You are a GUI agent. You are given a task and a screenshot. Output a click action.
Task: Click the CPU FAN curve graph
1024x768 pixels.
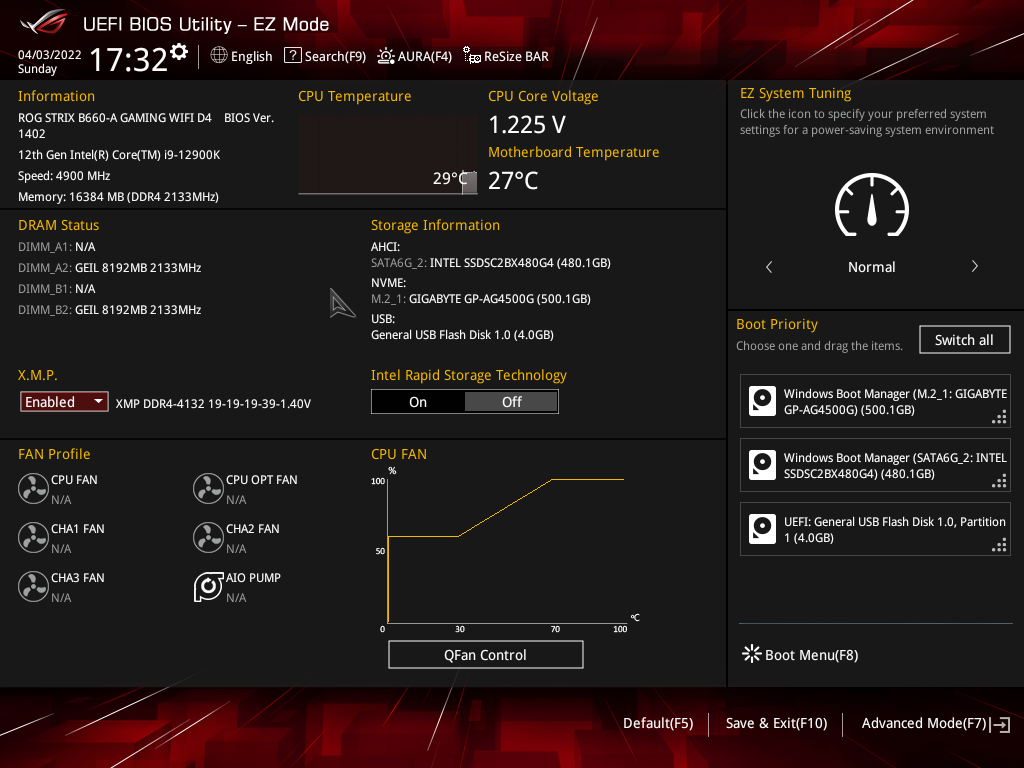click(x=506, y=551)
